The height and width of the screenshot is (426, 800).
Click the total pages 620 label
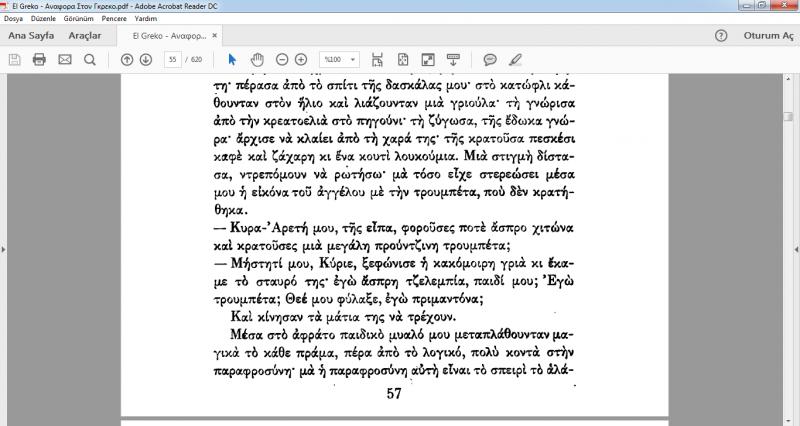point(194,60)
